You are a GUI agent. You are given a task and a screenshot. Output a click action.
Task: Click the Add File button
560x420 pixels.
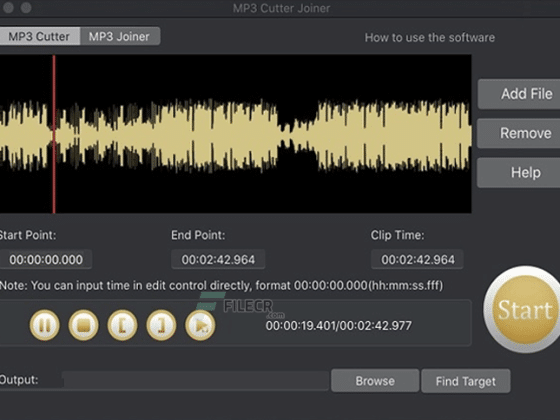(x=519, y=94)
